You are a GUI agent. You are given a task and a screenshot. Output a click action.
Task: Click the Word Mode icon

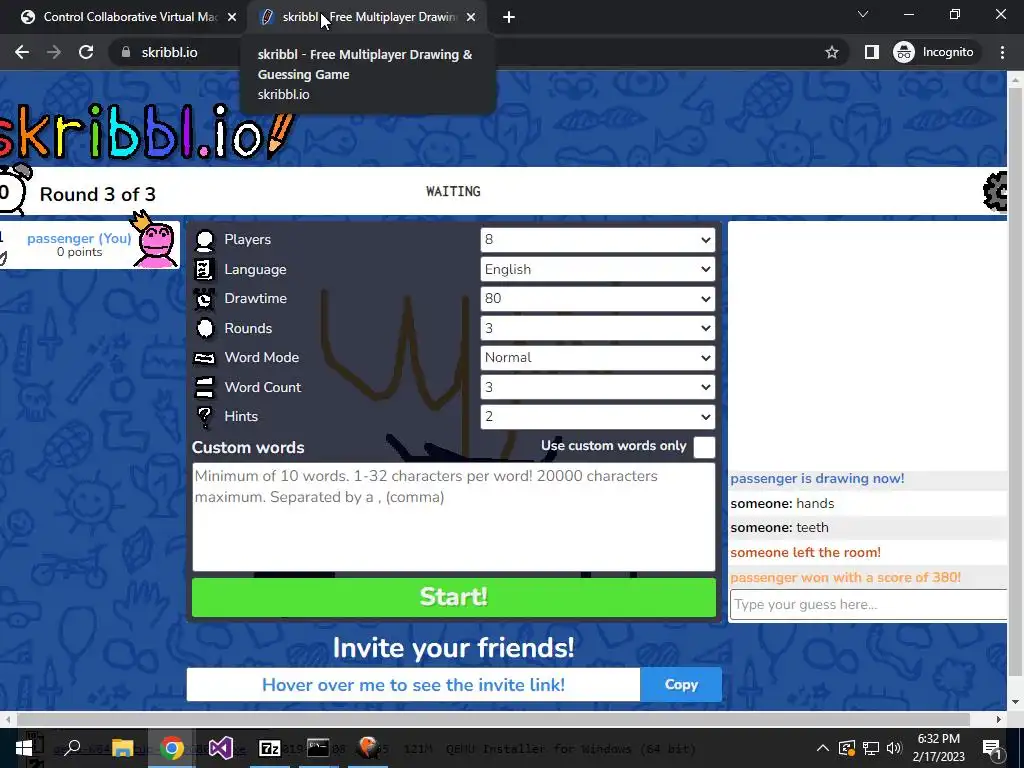click(x=204, y=358)
